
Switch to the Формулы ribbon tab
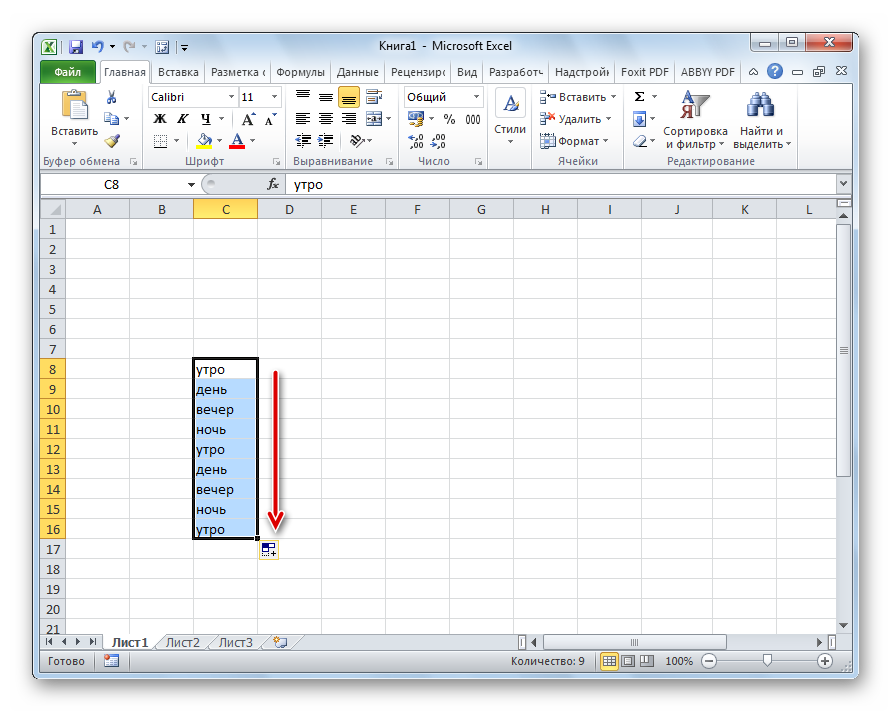point(300,72)
